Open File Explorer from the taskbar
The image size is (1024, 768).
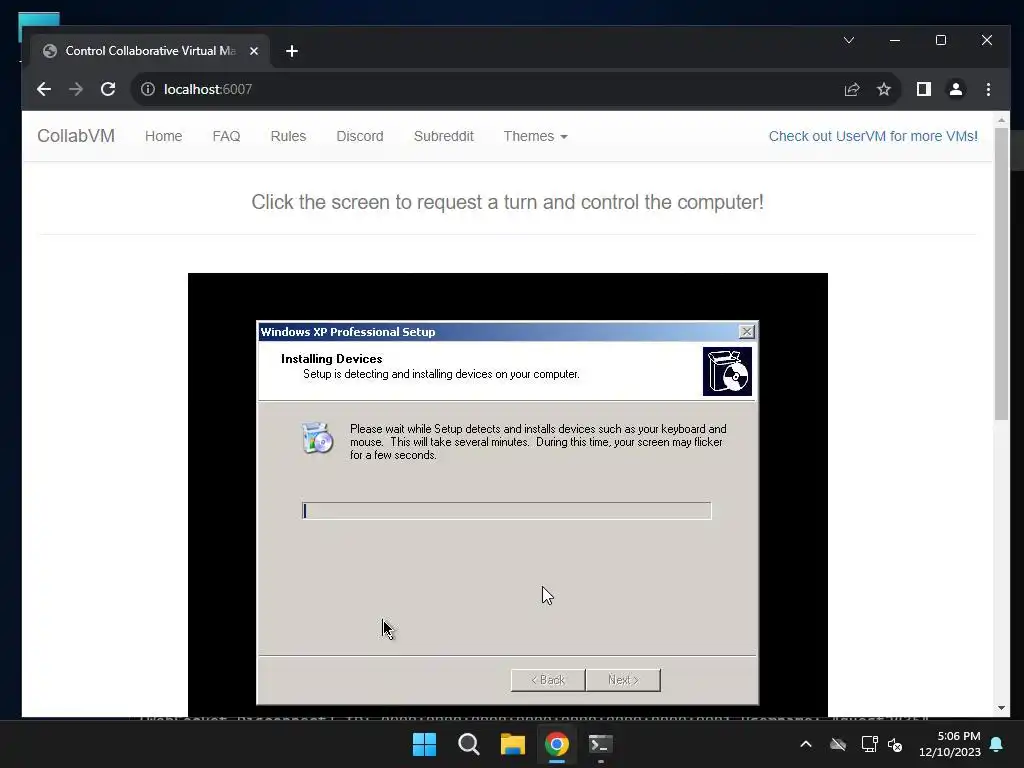[513, 744]
